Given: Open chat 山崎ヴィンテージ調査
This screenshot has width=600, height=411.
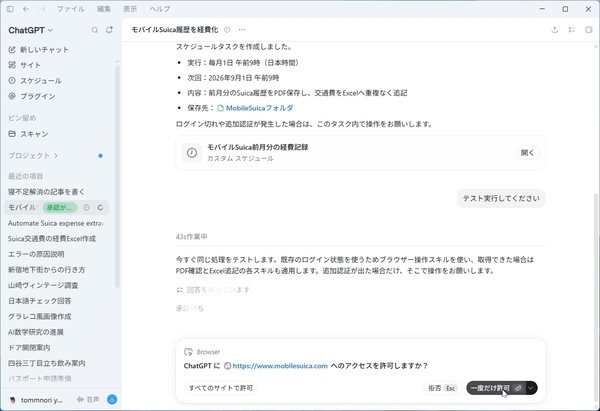Looking at the screenshot, I should [43, 285].
